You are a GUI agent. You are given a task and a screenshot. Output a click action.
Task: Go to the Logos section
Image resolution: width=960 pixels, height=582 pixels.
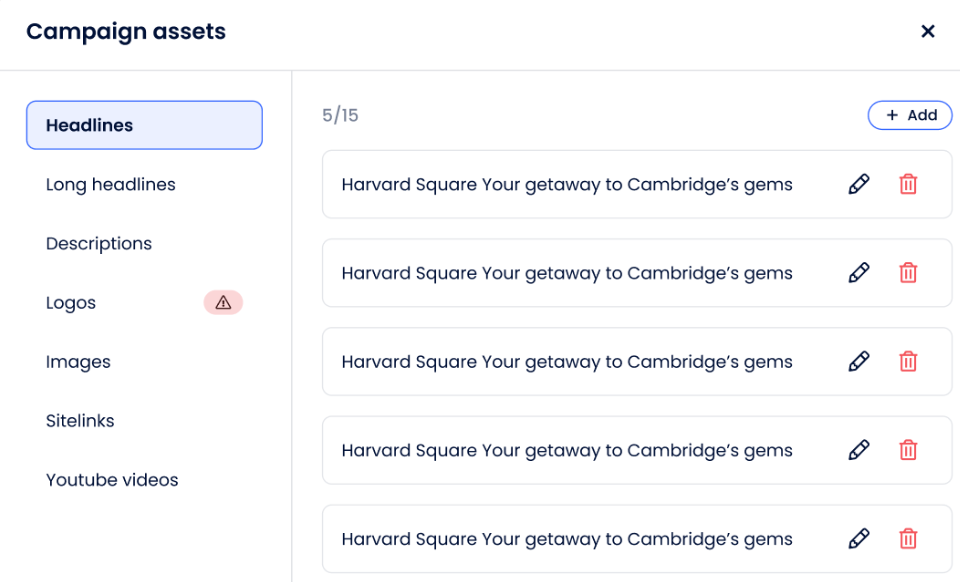(71, 303)
